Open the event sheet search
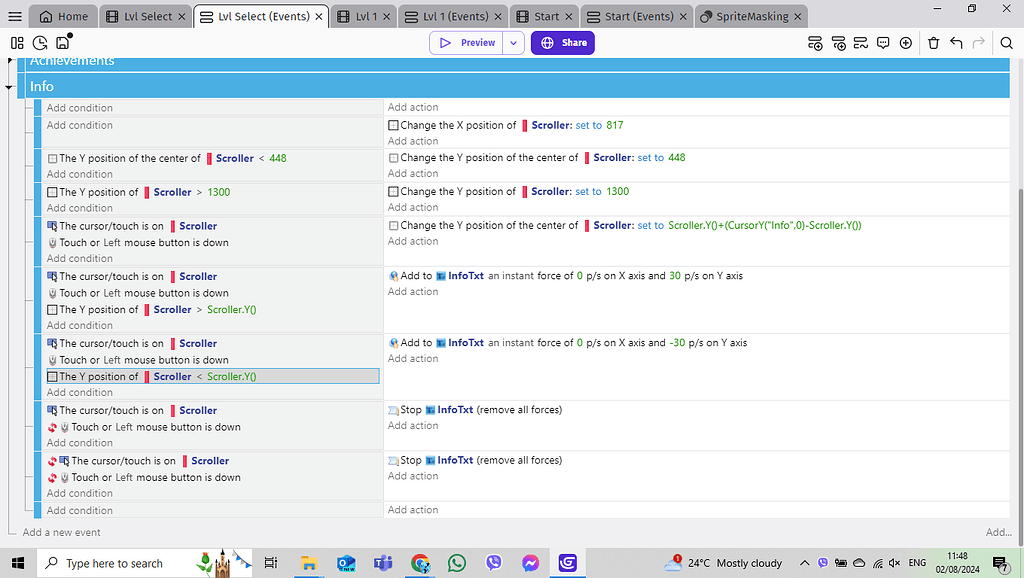 (x=1007, y=43)
